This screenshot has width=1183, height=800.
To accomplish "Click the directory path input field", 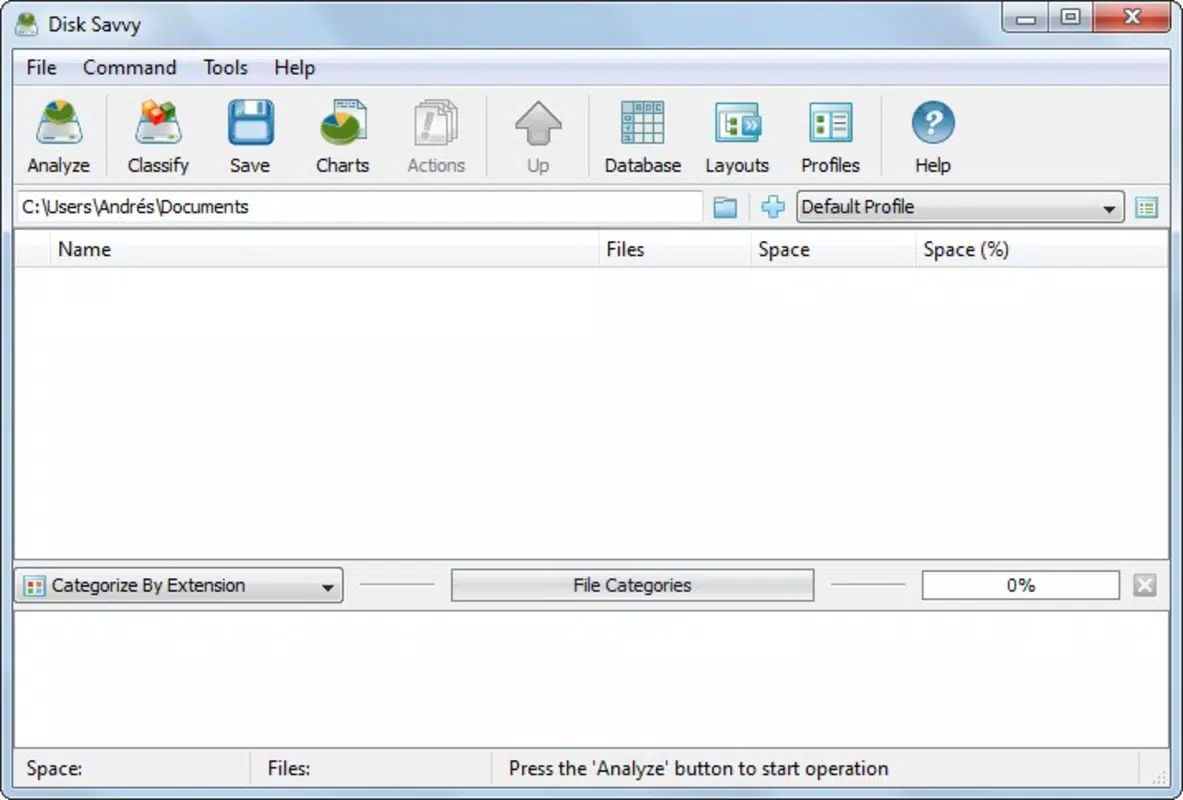I will pos(359,207).
